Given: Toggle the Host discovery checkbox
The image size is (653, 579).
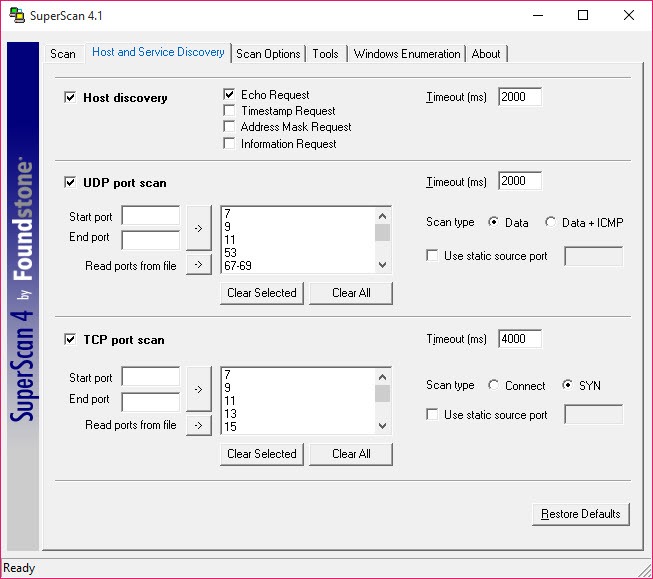Looking at the screenshot, I should coord(70,97).
